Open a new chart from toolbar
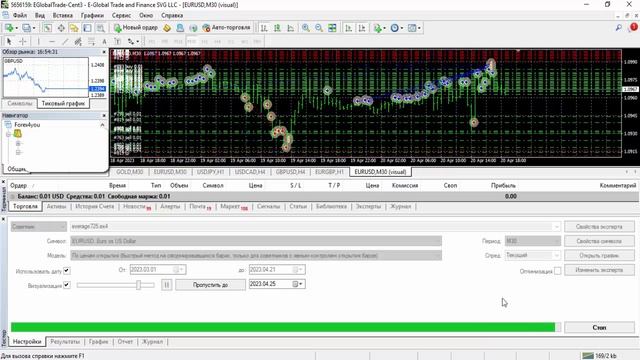Screen dimensions: 640x360 pyautogui.click(x=9, y=28)
